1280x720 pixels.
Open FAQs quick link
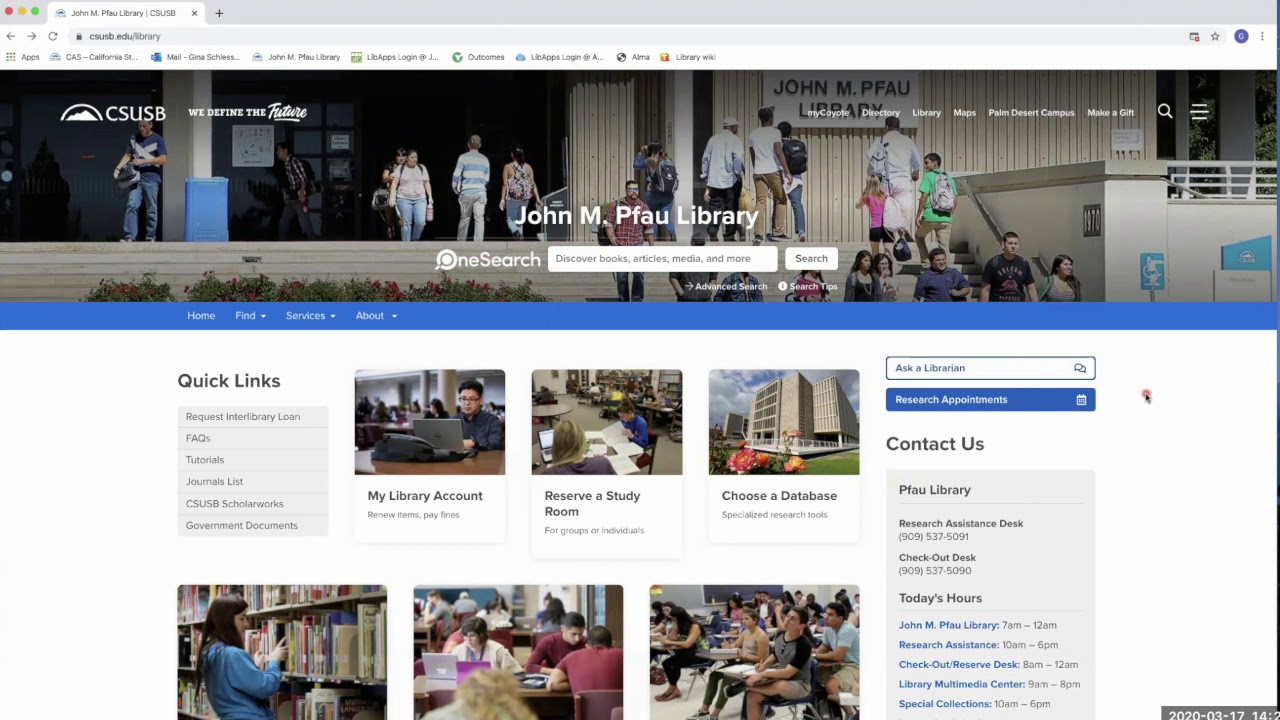252,438
